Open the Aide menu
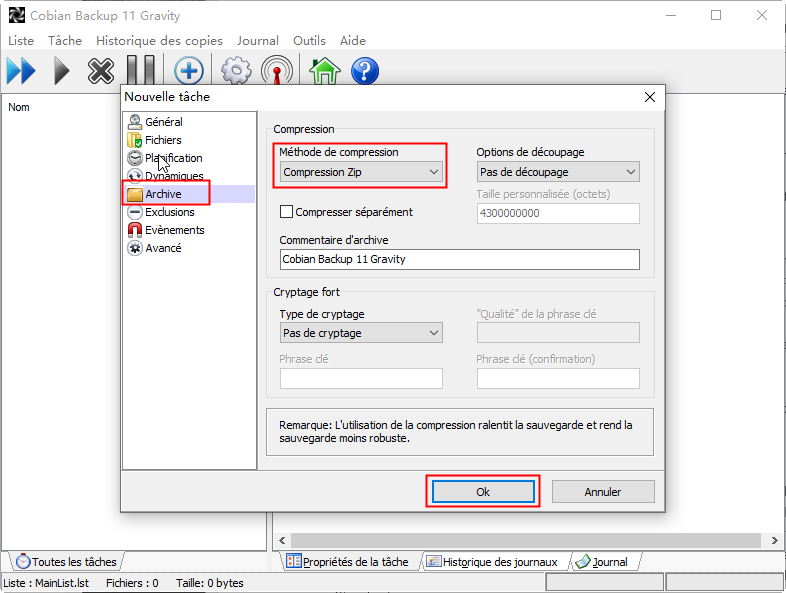786x593 pixels. [353, 41]
